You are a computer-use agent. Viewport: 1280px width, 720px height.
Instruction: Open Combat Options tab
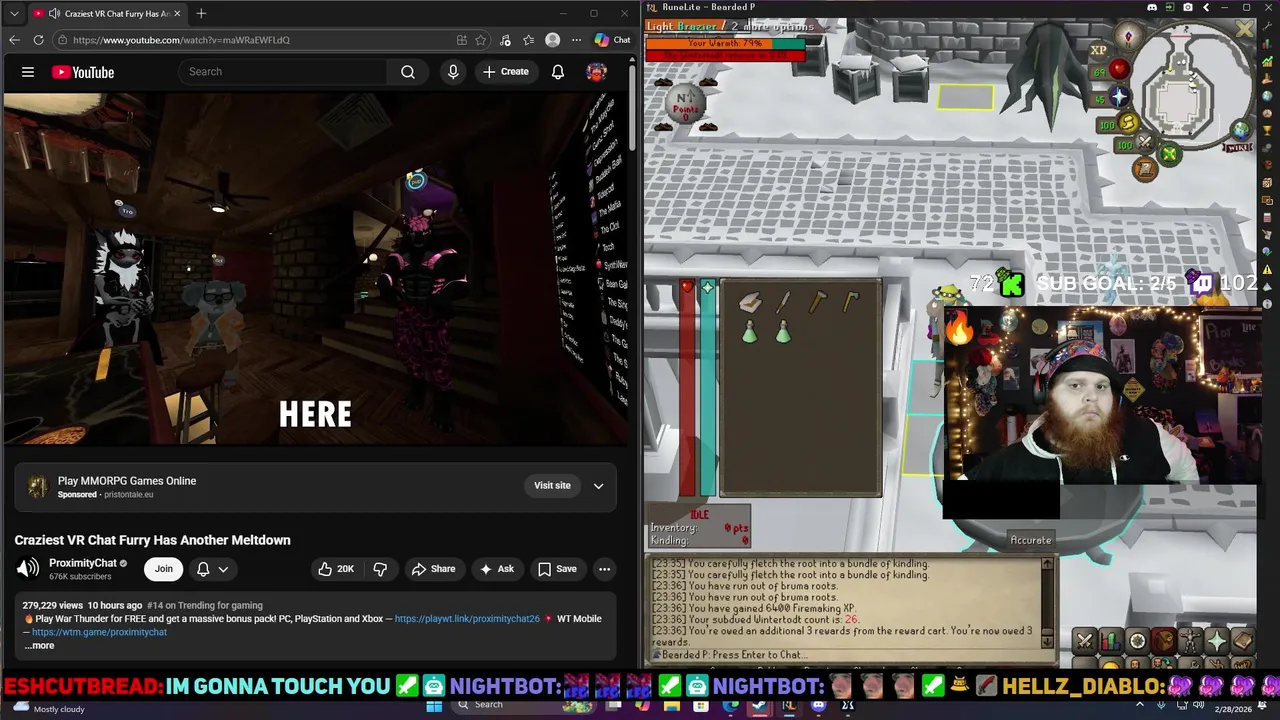(x=1085, y=641)
